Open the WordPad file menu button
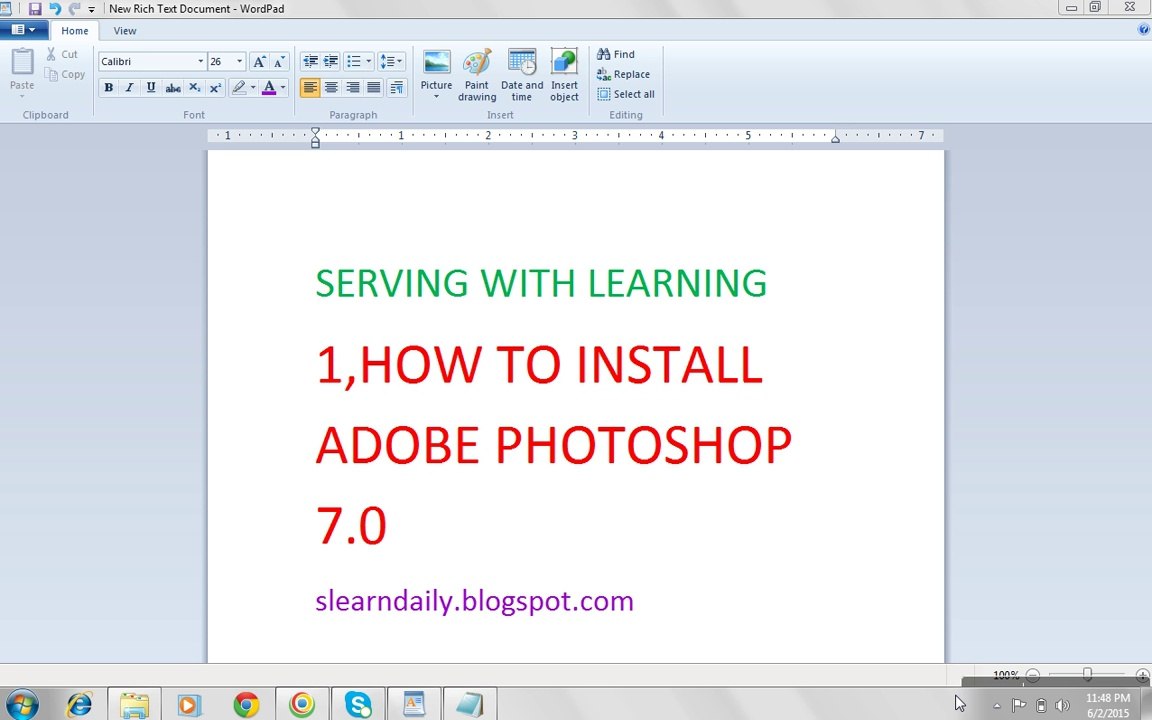This screenshot has height=720, width=1152. coord(24,30)
